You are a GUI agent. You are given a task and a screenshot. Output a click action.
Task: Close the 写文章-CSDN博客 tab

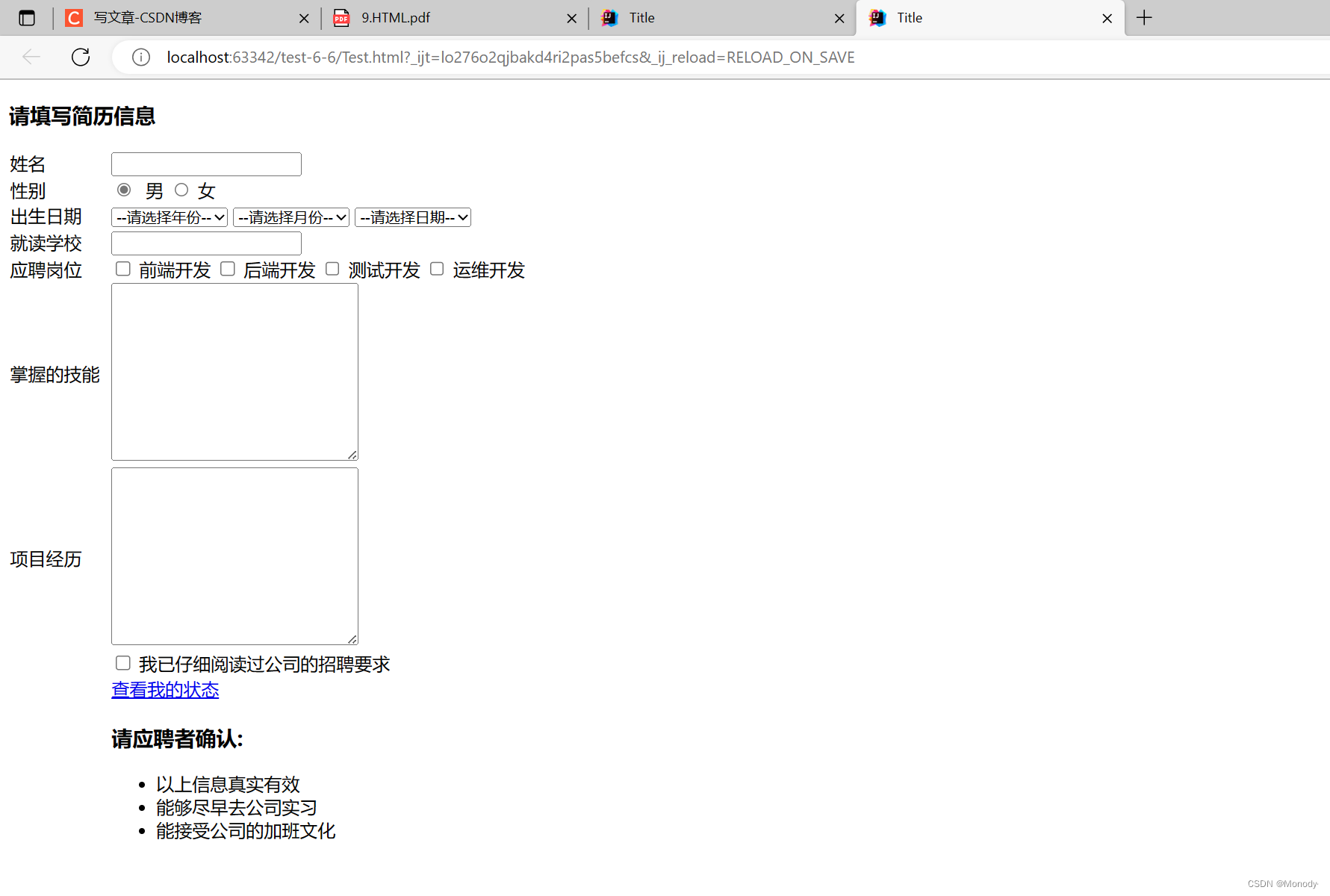[x=304, y=19]
